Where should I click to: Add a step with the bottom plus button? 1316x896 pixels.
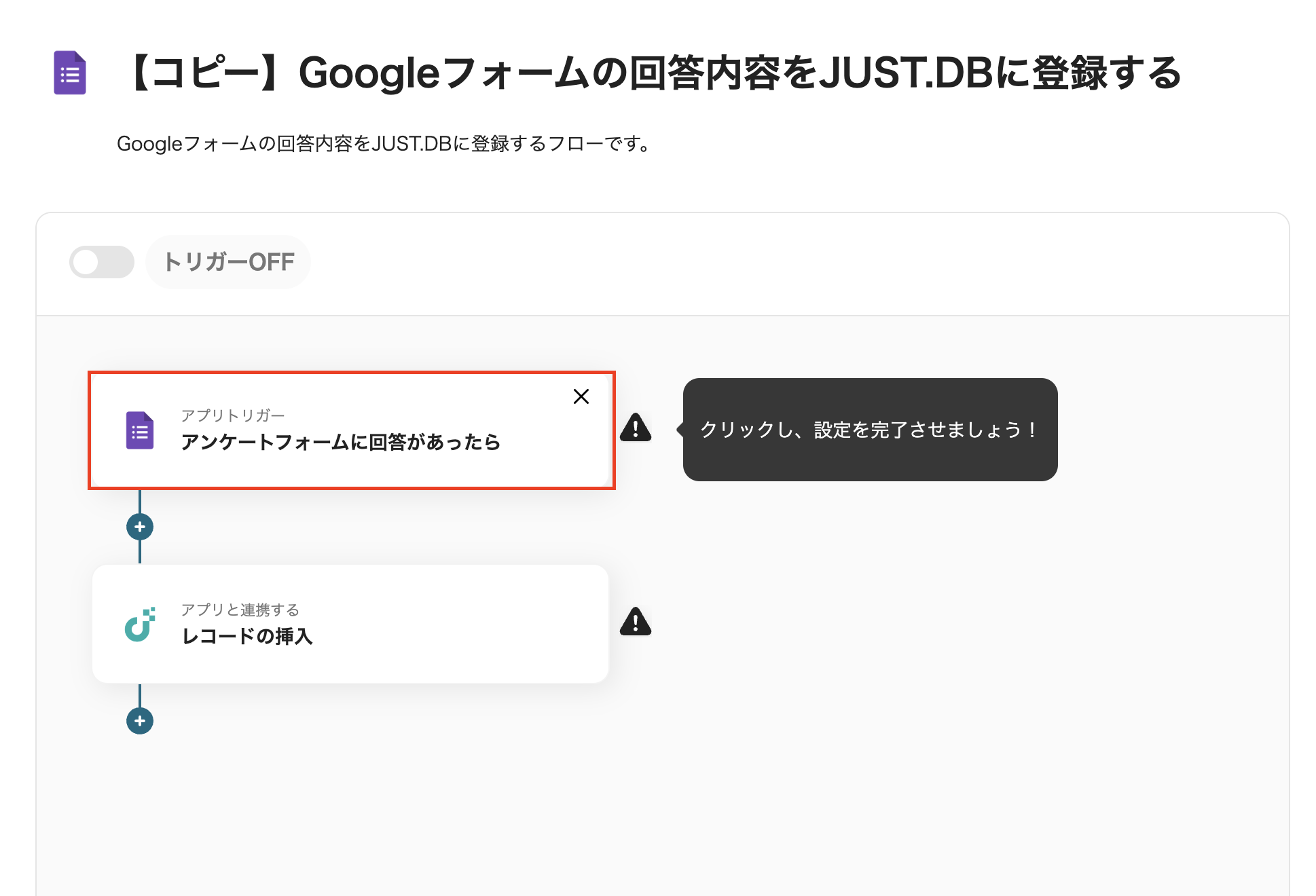(x=140, y=721)
